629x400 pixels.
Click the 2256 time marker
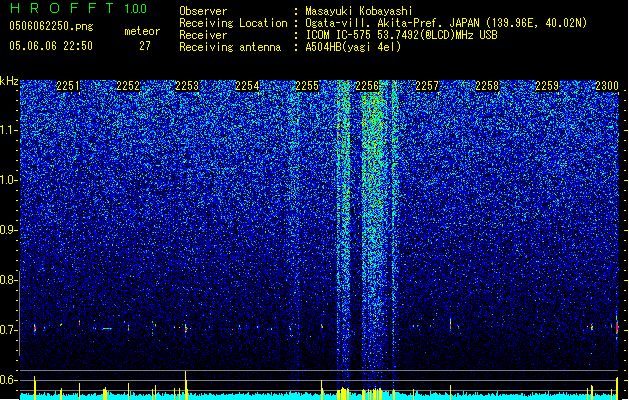click(367, 86)
